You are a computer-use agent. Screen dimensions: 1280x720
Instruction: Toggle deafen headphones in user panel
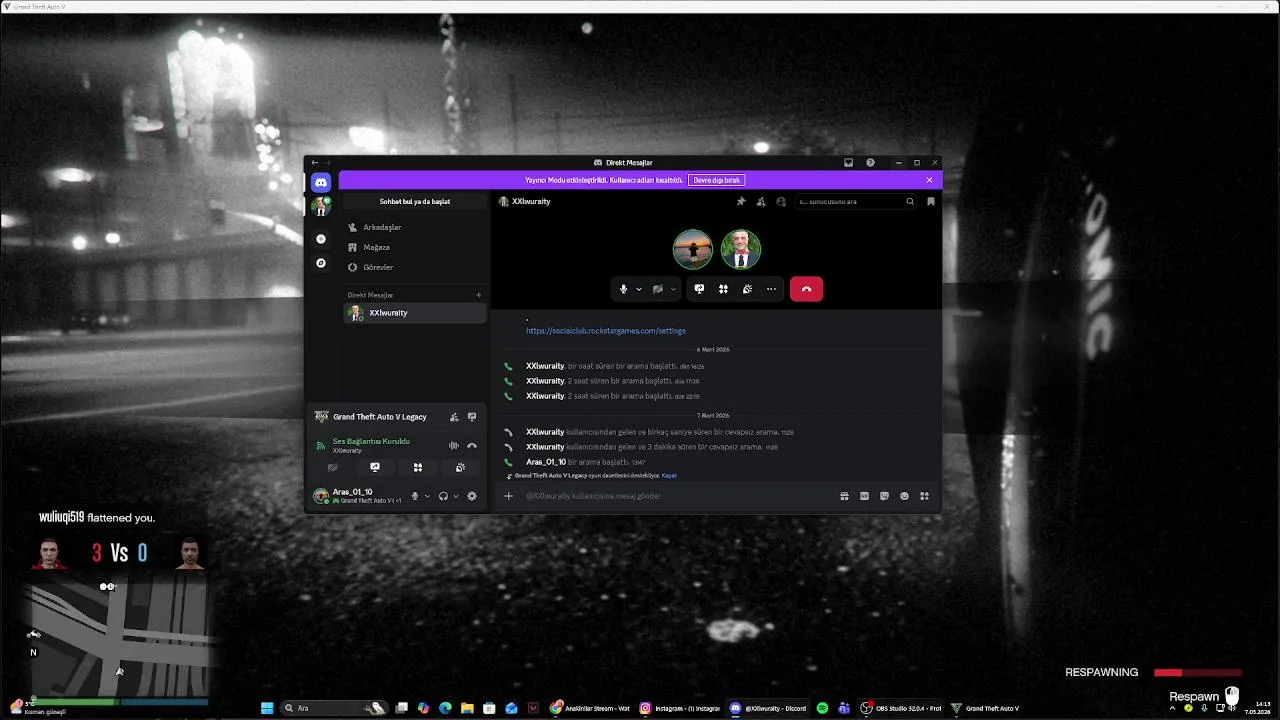(443, 496)
